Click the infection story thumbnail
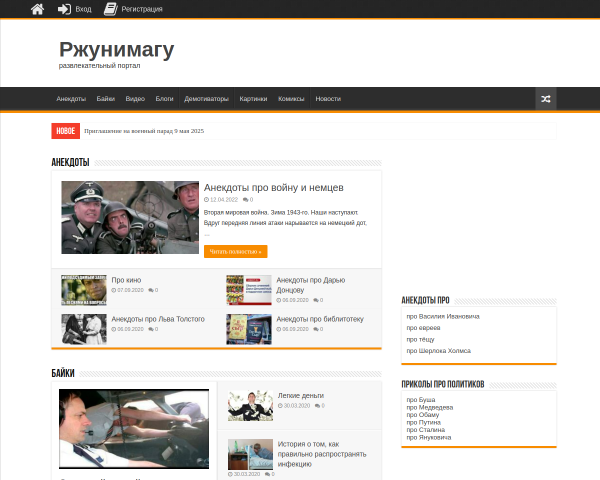Screen dimensions: 600x480 250,454
